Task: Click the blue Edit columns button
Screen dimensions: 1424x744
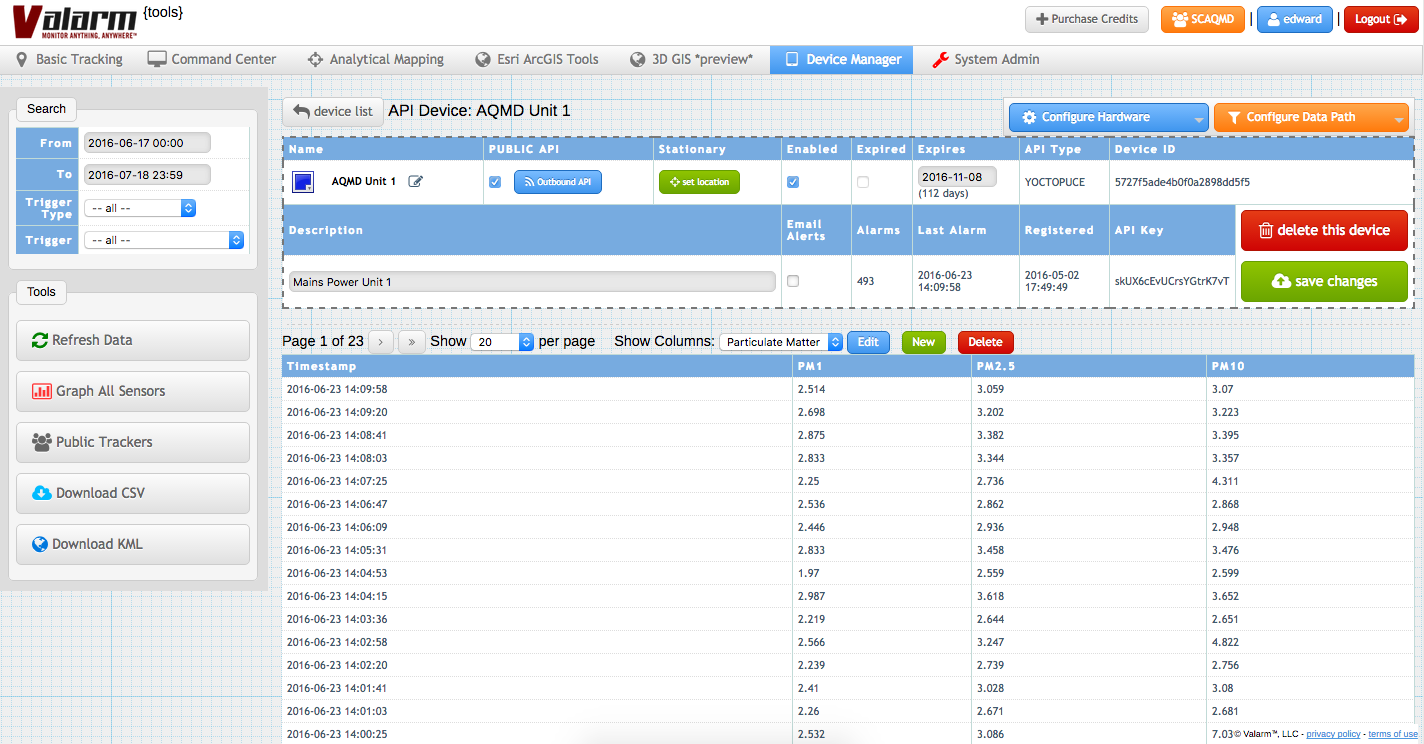Action: 868,342
